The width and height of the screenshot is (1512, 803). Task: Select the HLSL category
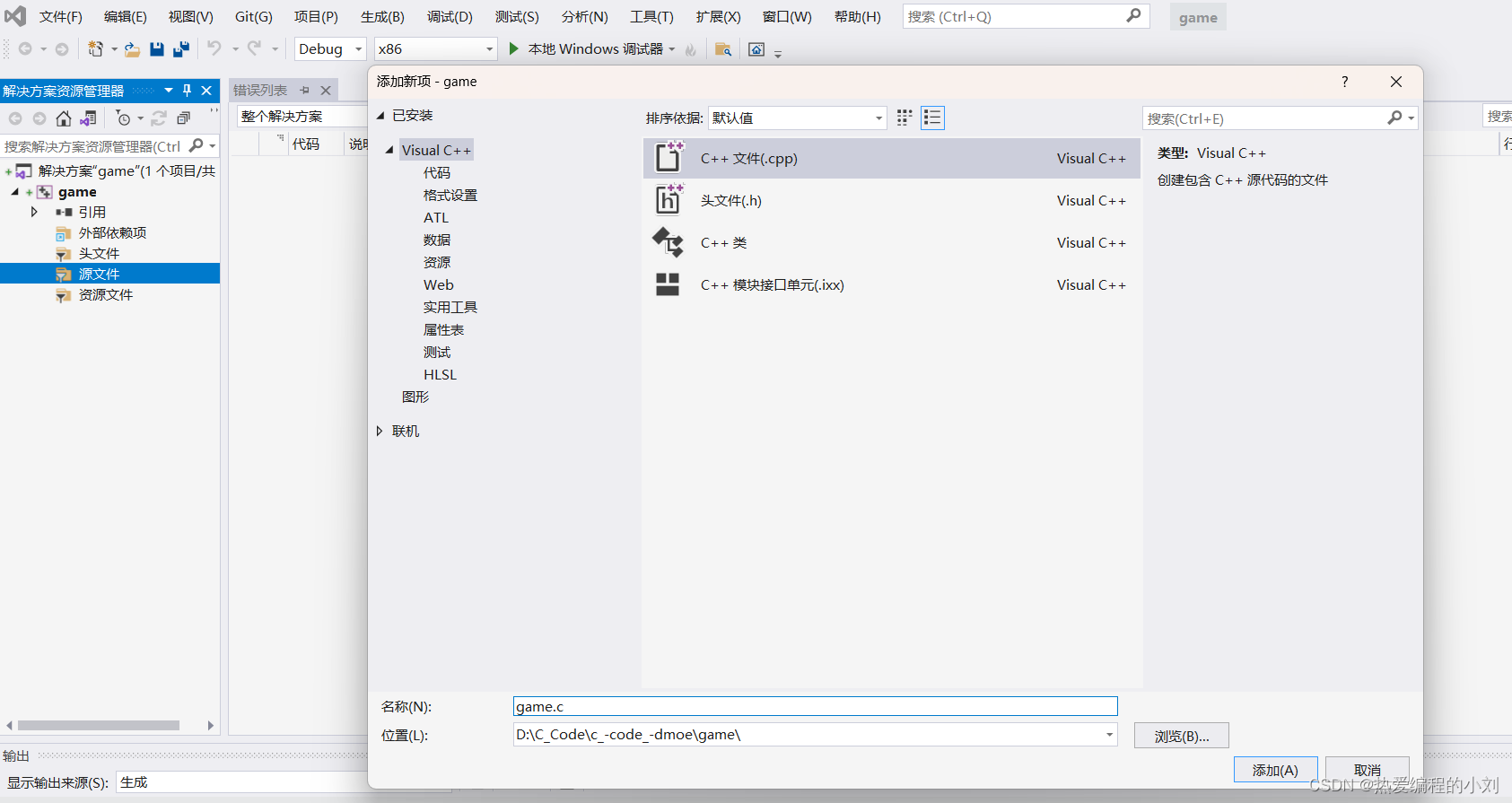(x=440, y=374)
